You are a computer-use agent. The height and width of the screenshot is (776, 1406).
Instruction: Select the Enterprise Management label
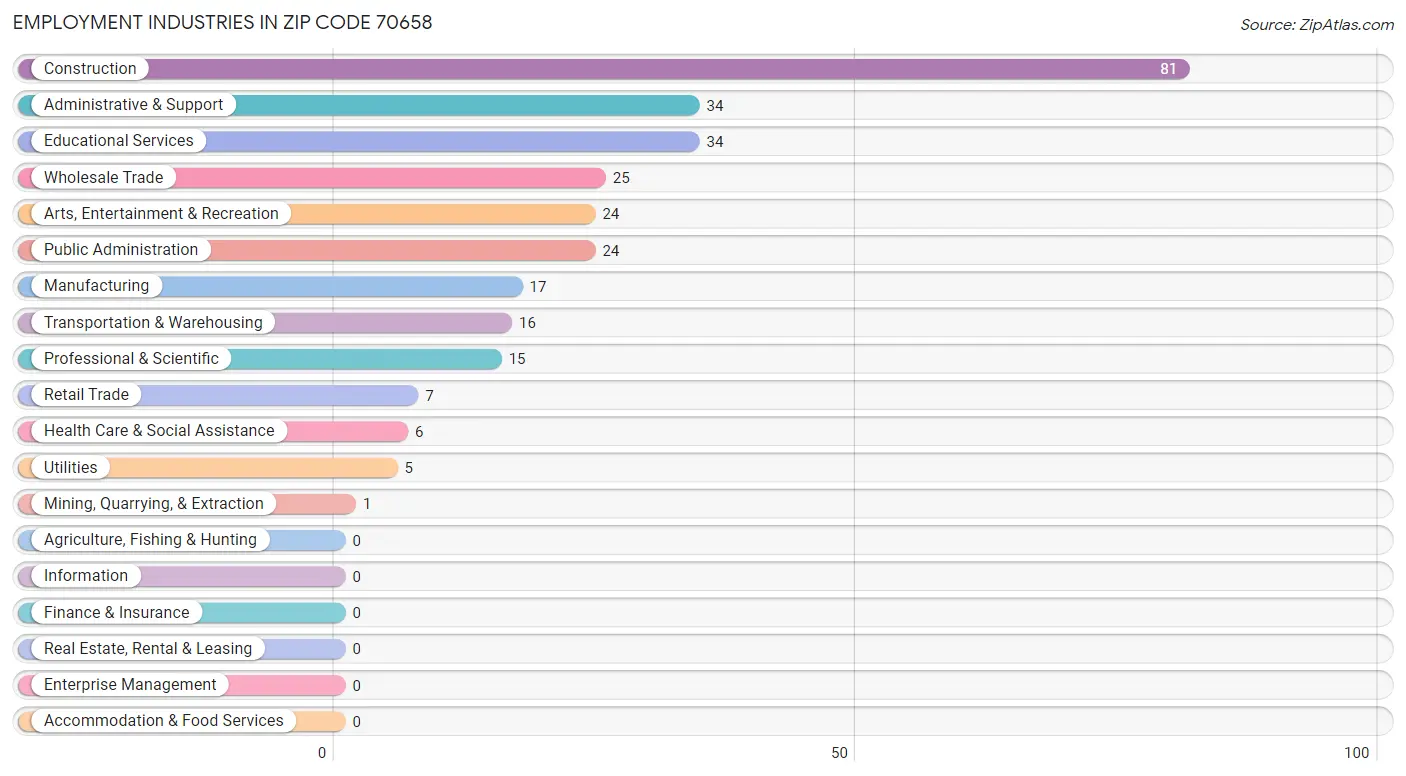130,685
